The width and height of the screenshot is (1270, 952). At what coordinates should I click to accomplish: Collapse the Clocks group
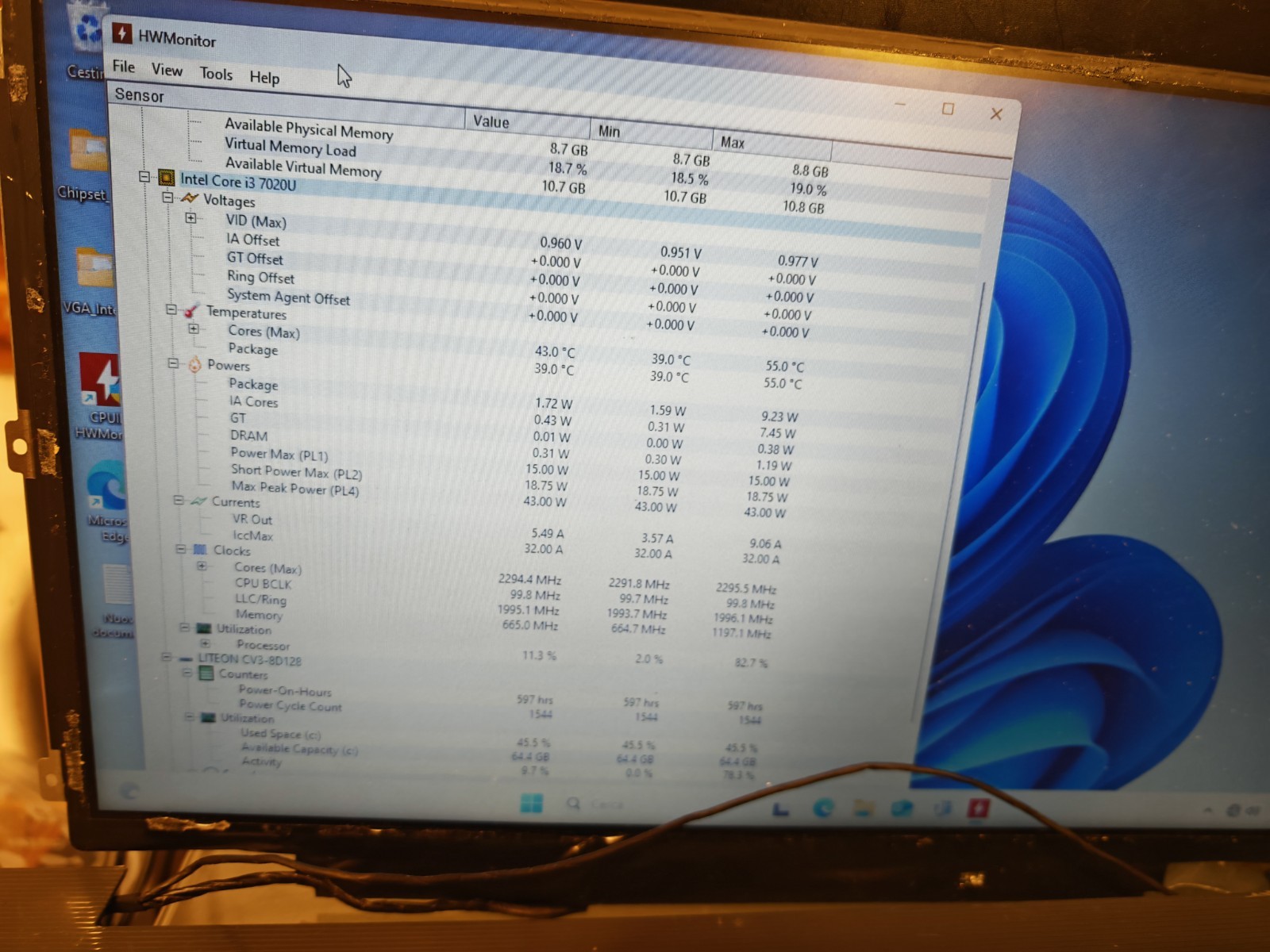click(x=181, y=548)
